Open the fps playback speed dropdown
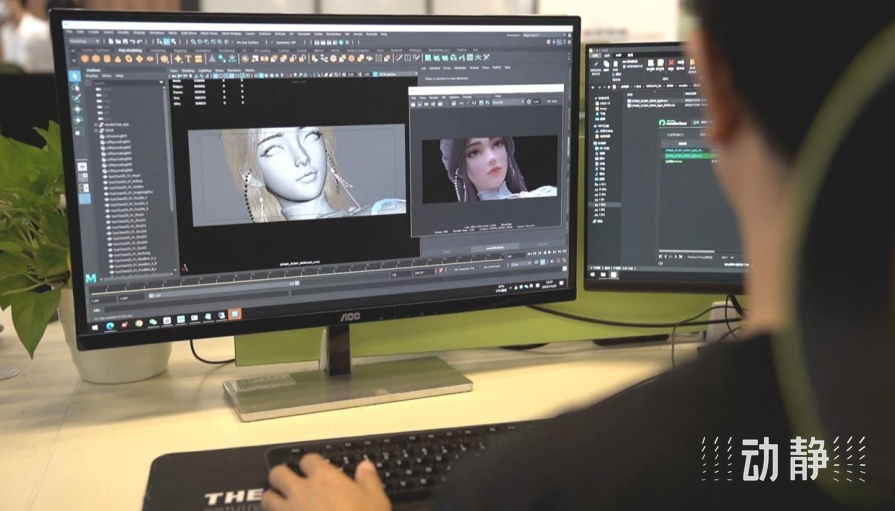This screenshot has width=895, height=511. tap(521, 264)
